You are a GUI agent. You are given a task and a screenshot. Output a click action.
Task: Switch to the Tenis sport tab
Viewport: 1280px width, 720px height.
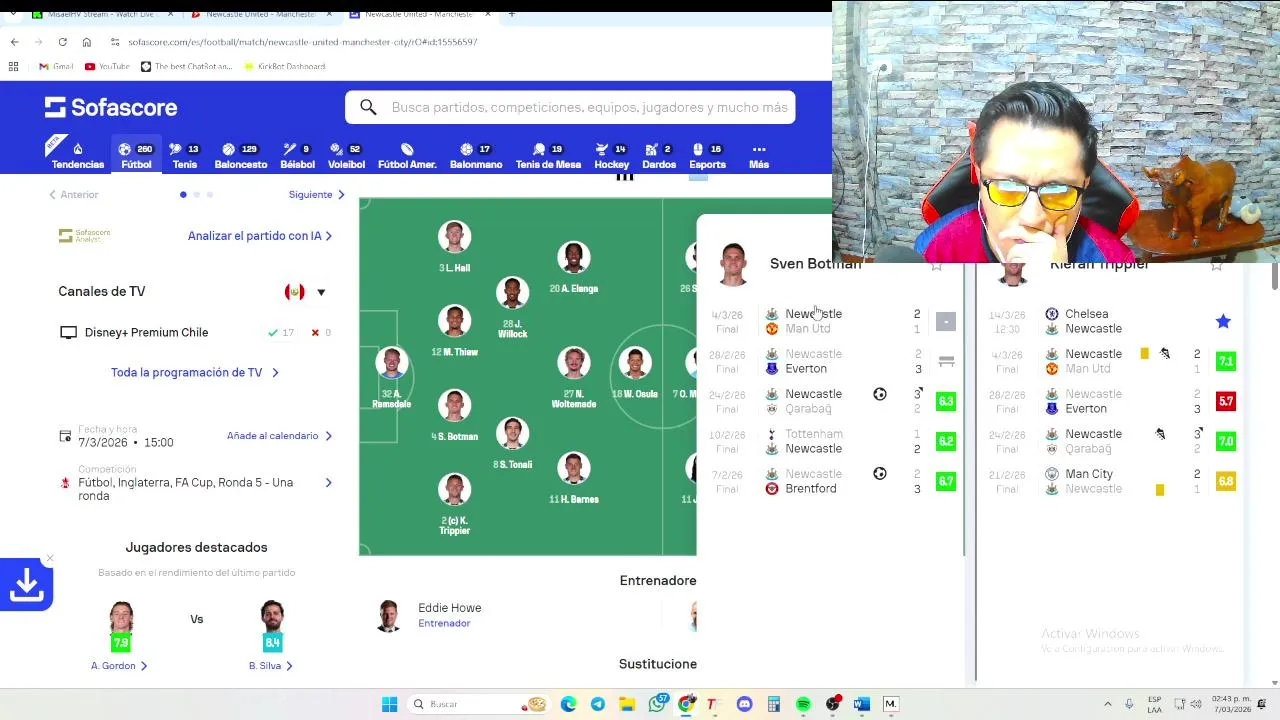click(184, 156)
